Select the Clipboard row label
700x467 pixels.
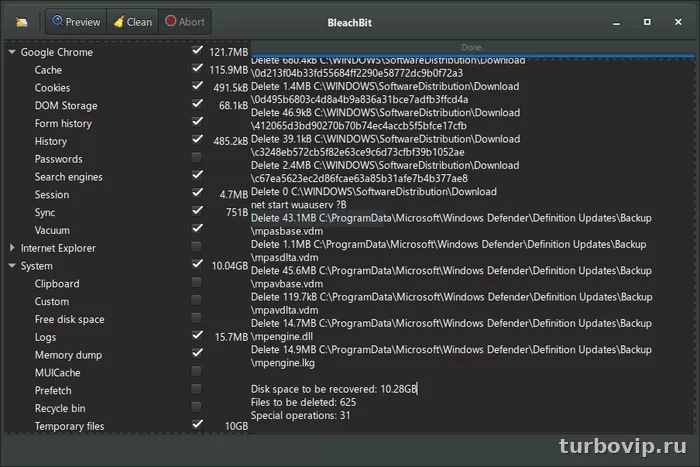click(x=57, y=284)
